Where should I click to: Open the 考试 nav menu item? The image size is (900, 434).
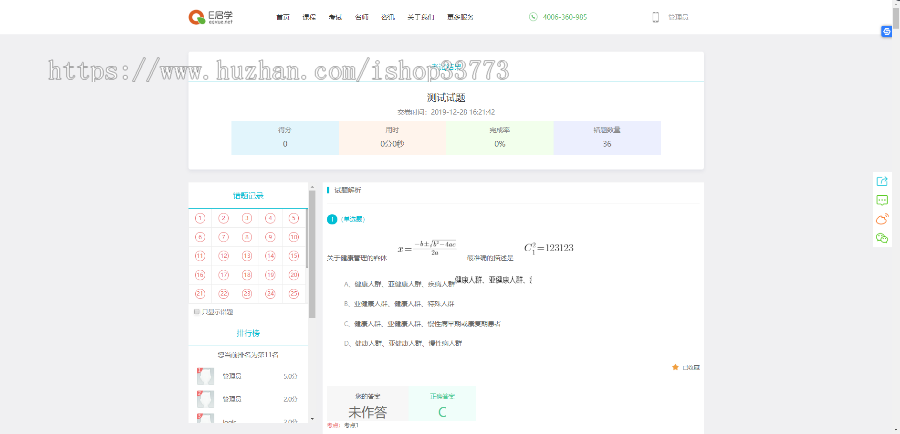tap(335, 17)
